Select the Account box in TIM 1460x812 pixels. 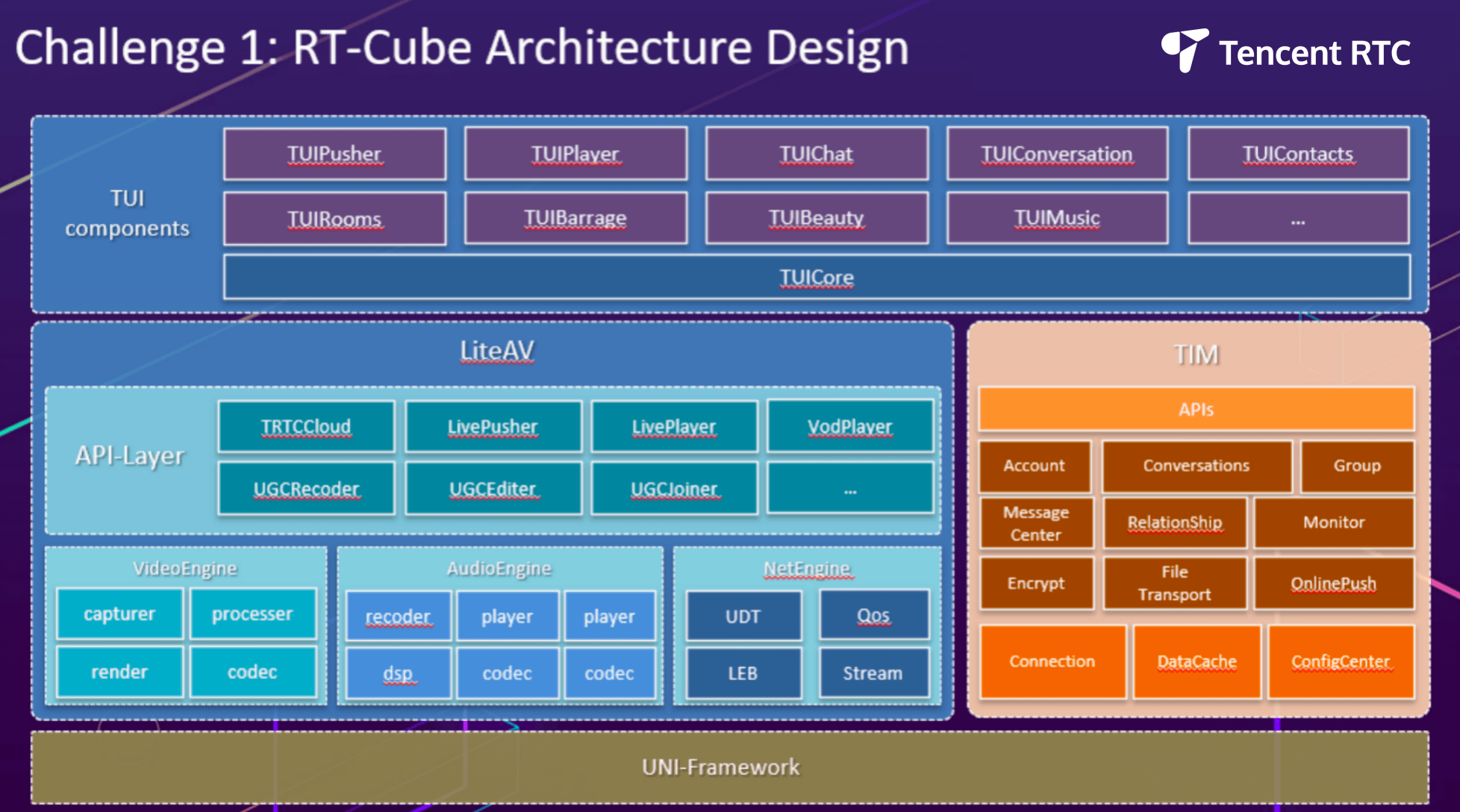(x=1035, y=466)
